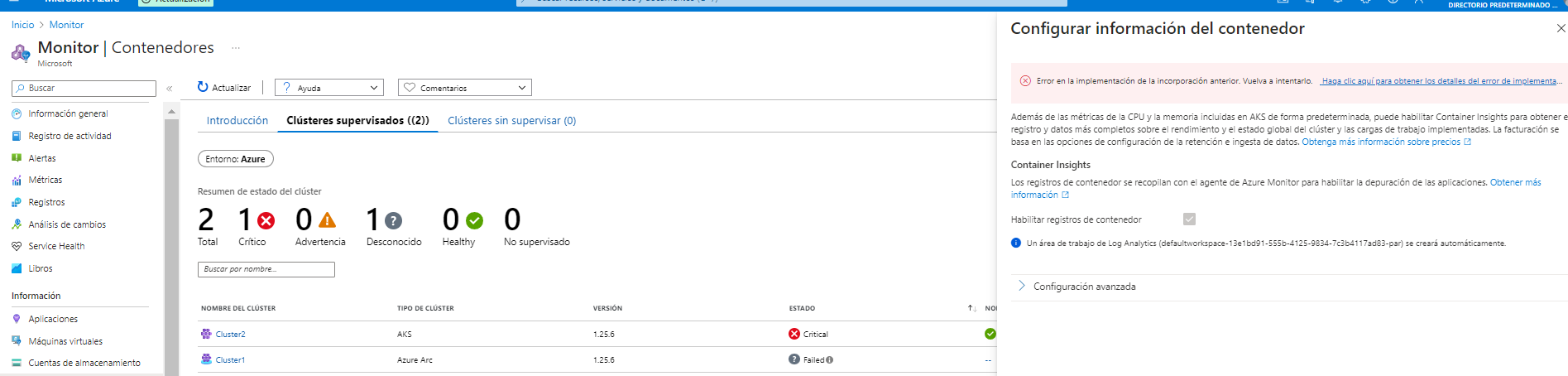Focus the sidebar Buscar search box
This screenshot has width=1568, height=376.
click(84, 88)
